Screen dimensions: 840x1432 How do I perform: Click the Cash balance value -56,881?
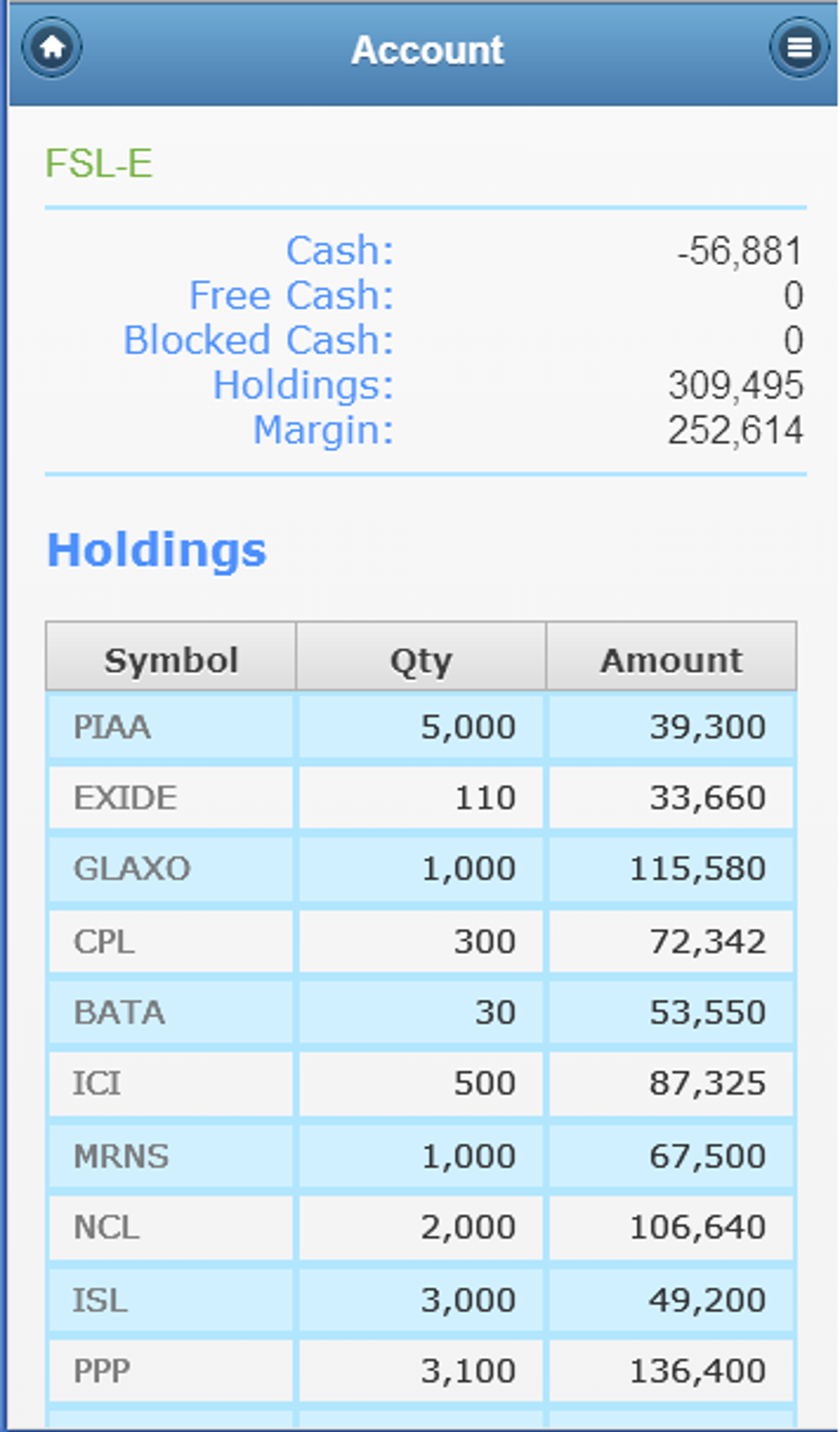tap(739, 251)
